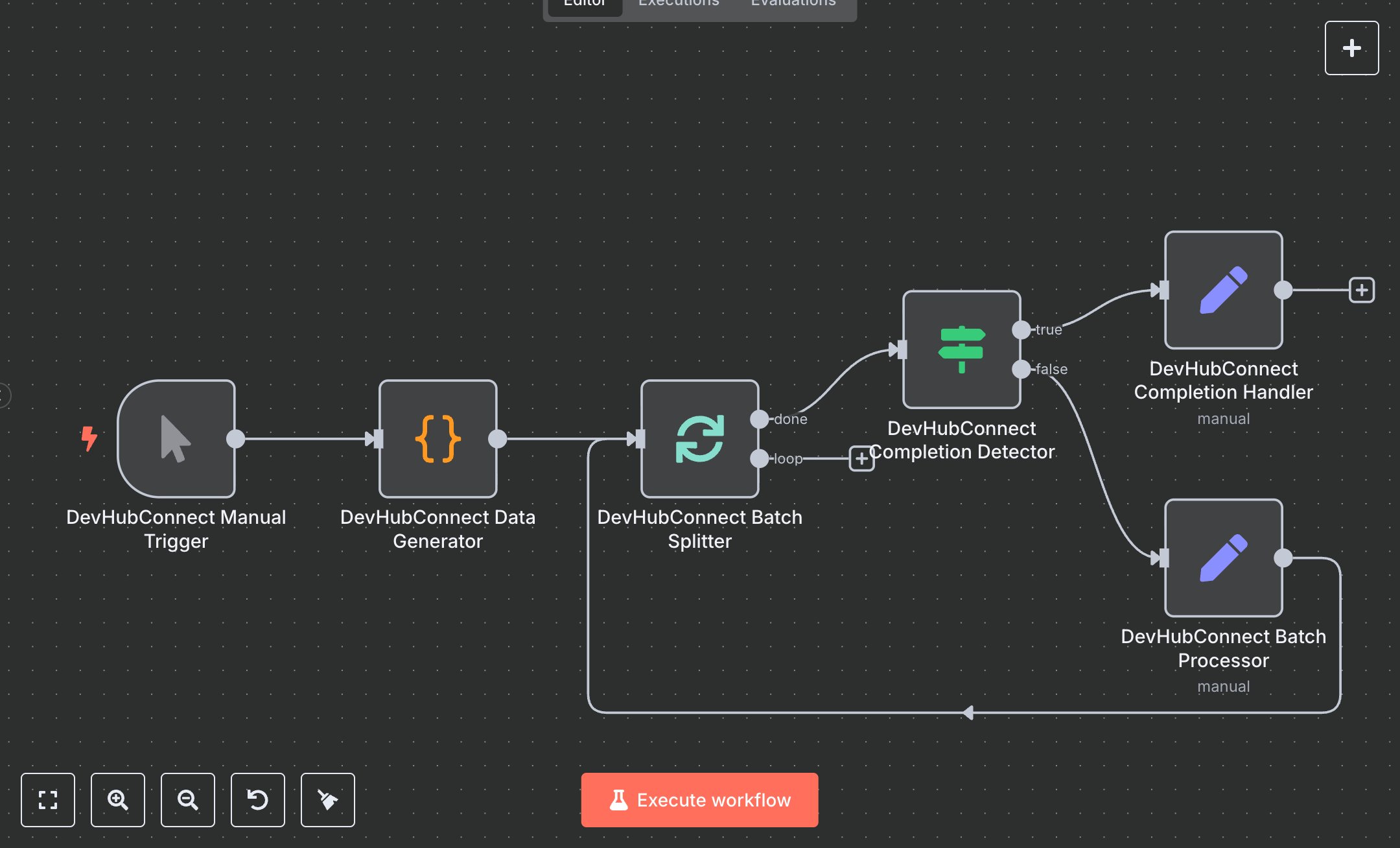
Task: Click the pencil icon on Completion Handler node
Action: (x=1222, y=290)
